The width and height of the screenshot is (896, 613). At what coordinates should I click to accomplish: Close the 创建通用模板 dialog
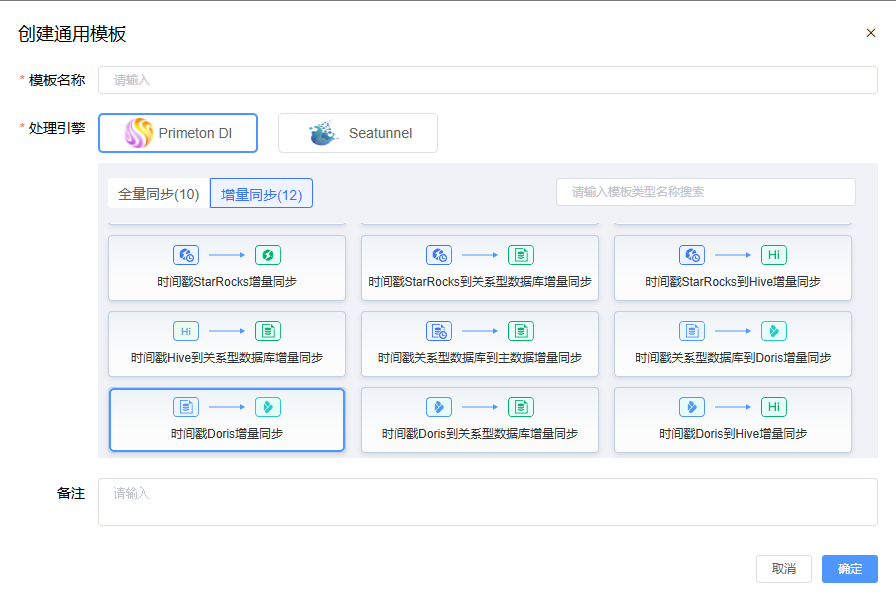pyautogui.click(x=871, y=33)
